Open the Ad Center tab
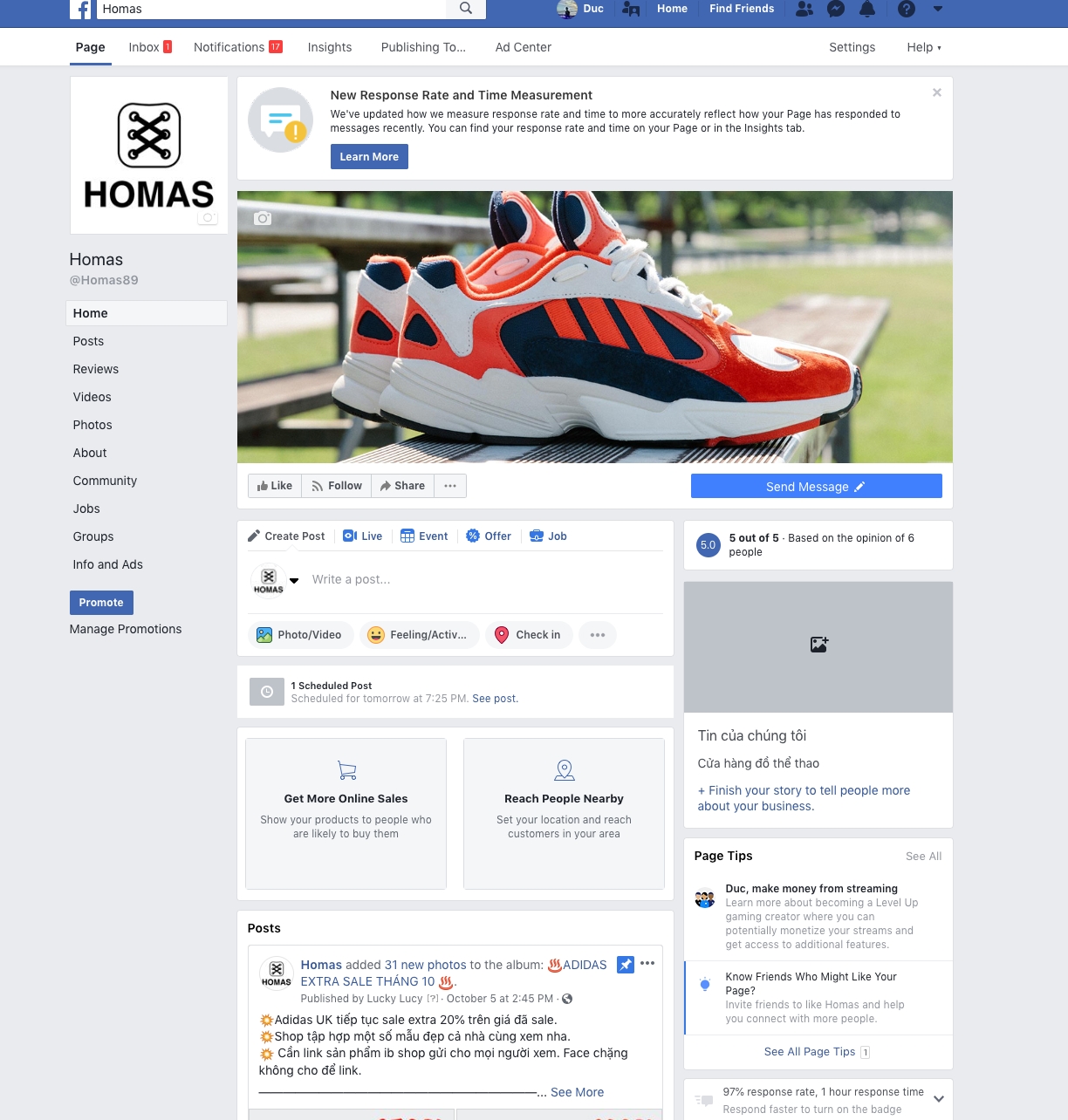The height and width of the screenshot is (1120, 1068). (524, 47)
